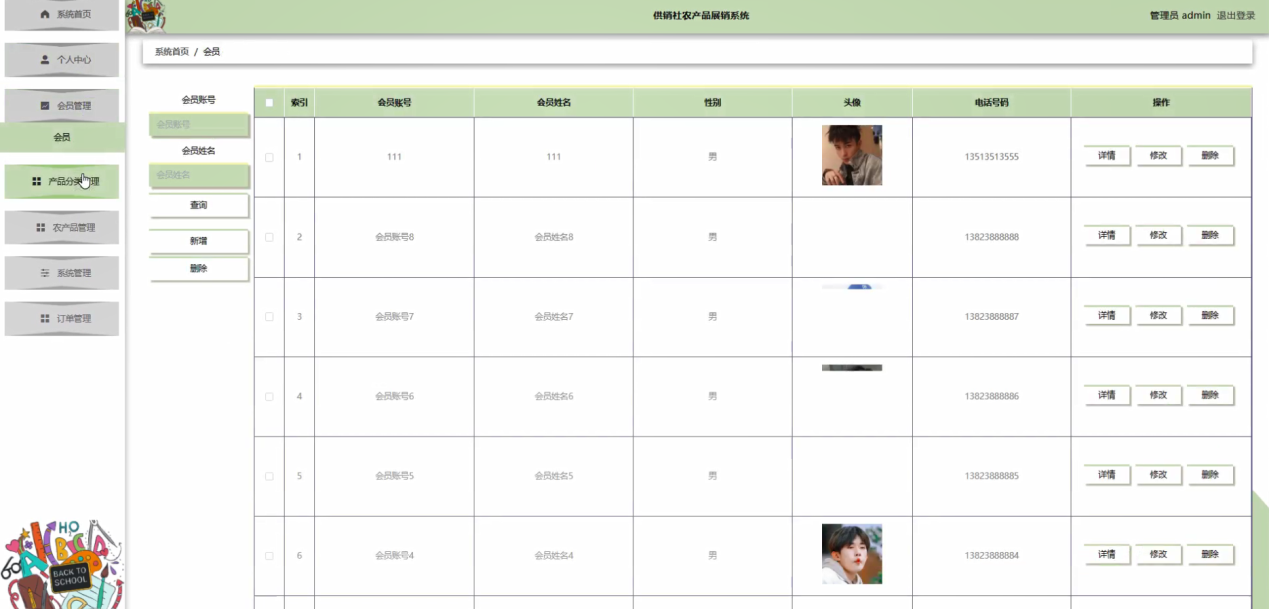The width and height of the screenshot is (1269, 609).
Task: Click the sliders icon beside 系统管理
Action: 45,273
